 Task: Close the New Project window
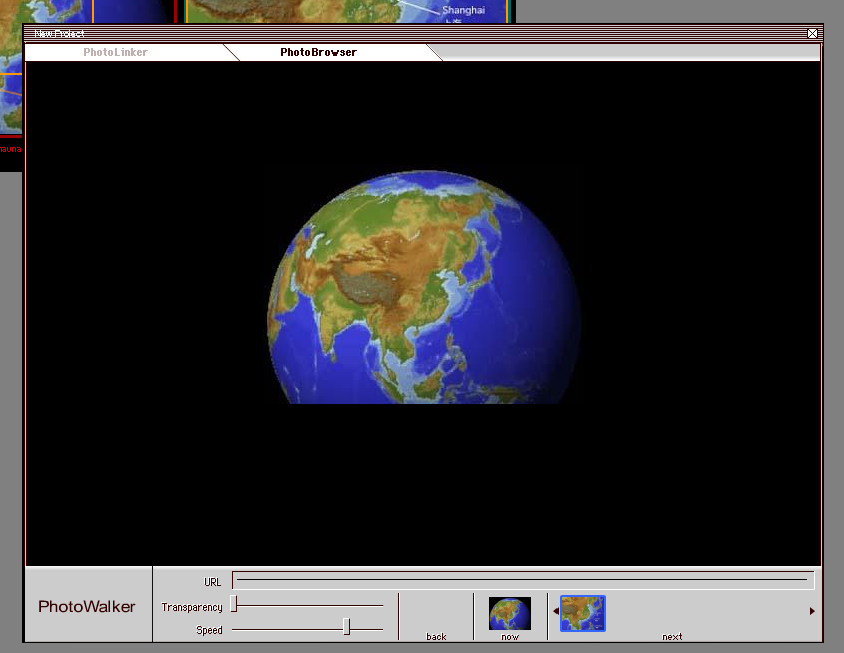[812, 34]
